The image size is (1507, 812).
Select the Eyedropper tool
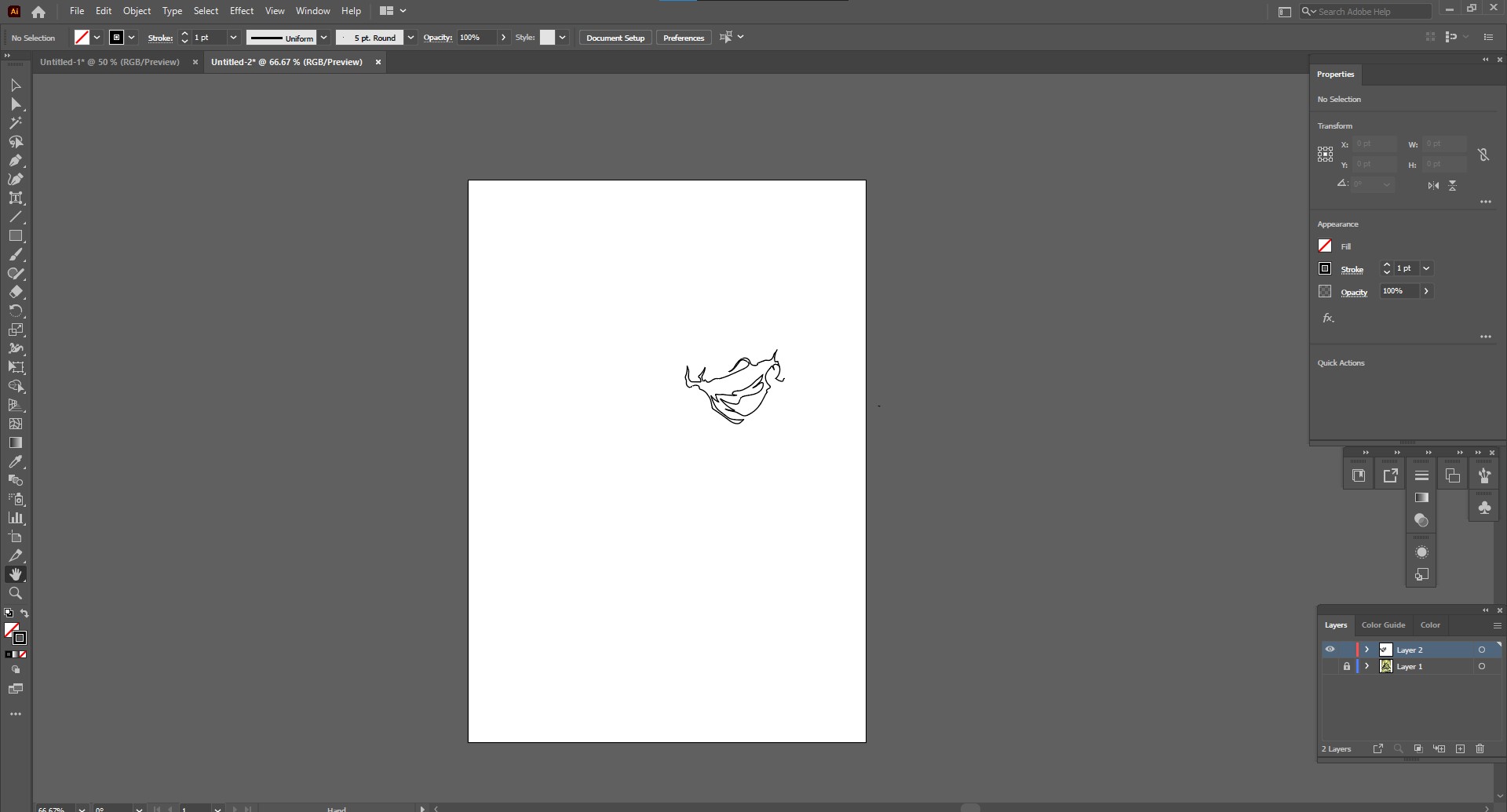click(x=16, y=462)
